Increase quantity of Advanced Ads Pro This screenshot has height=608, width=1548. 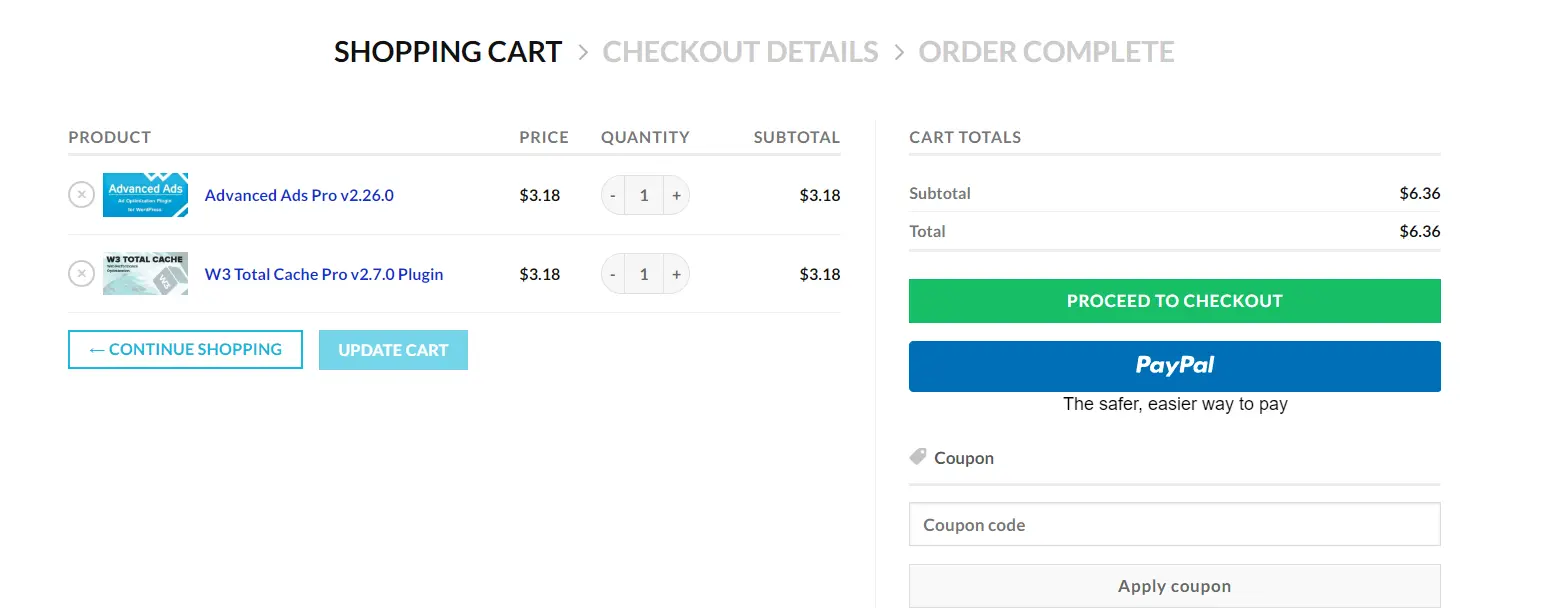pos(676,194)
